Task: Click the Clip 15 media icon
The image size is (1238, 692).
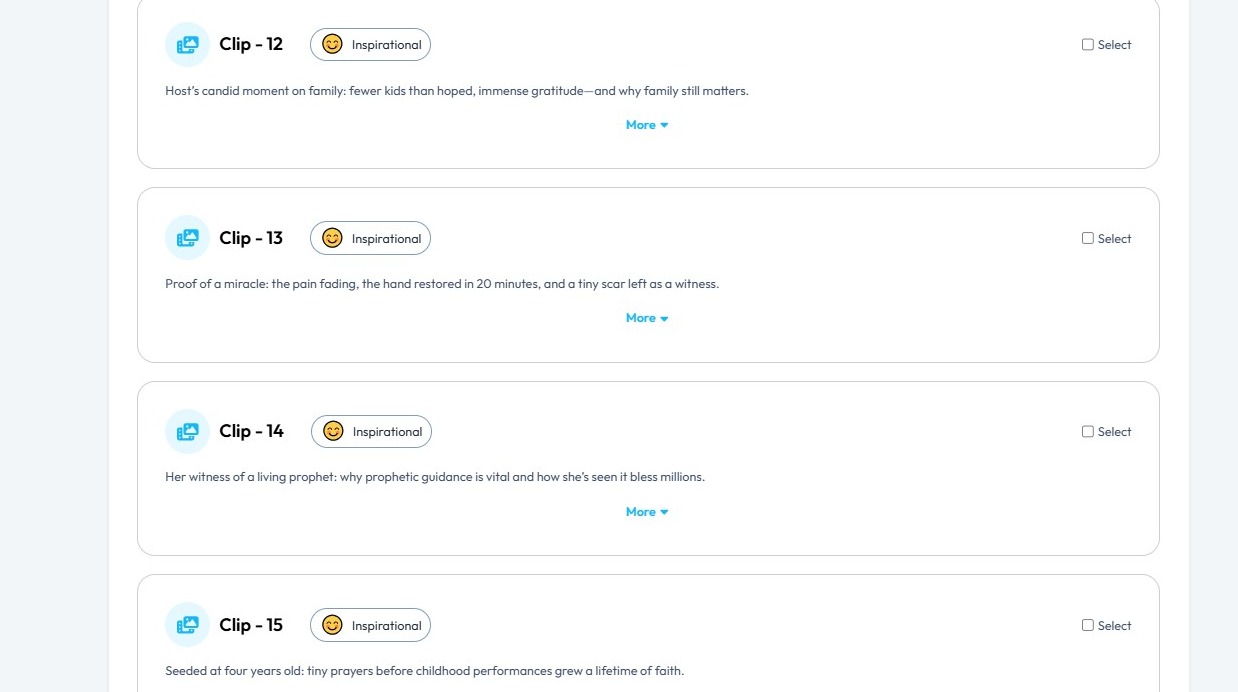Action: point(187,625)
